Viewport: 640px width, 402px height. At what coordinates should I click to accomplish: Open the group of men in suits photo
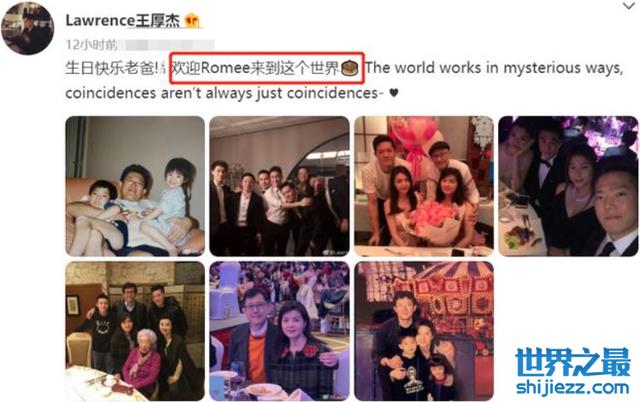280,186
